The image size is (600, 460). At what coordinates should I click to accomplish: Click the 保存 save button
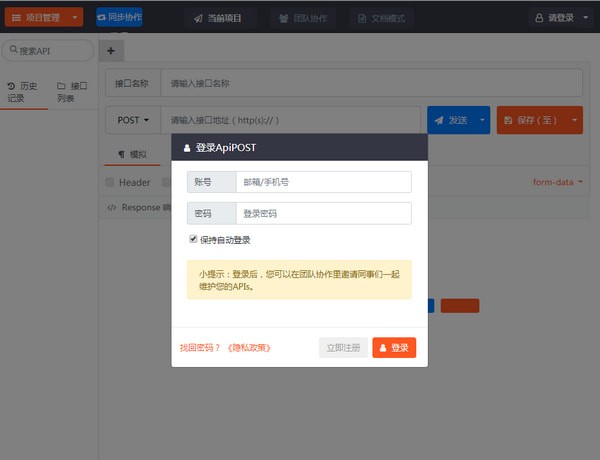click(531, 120)
